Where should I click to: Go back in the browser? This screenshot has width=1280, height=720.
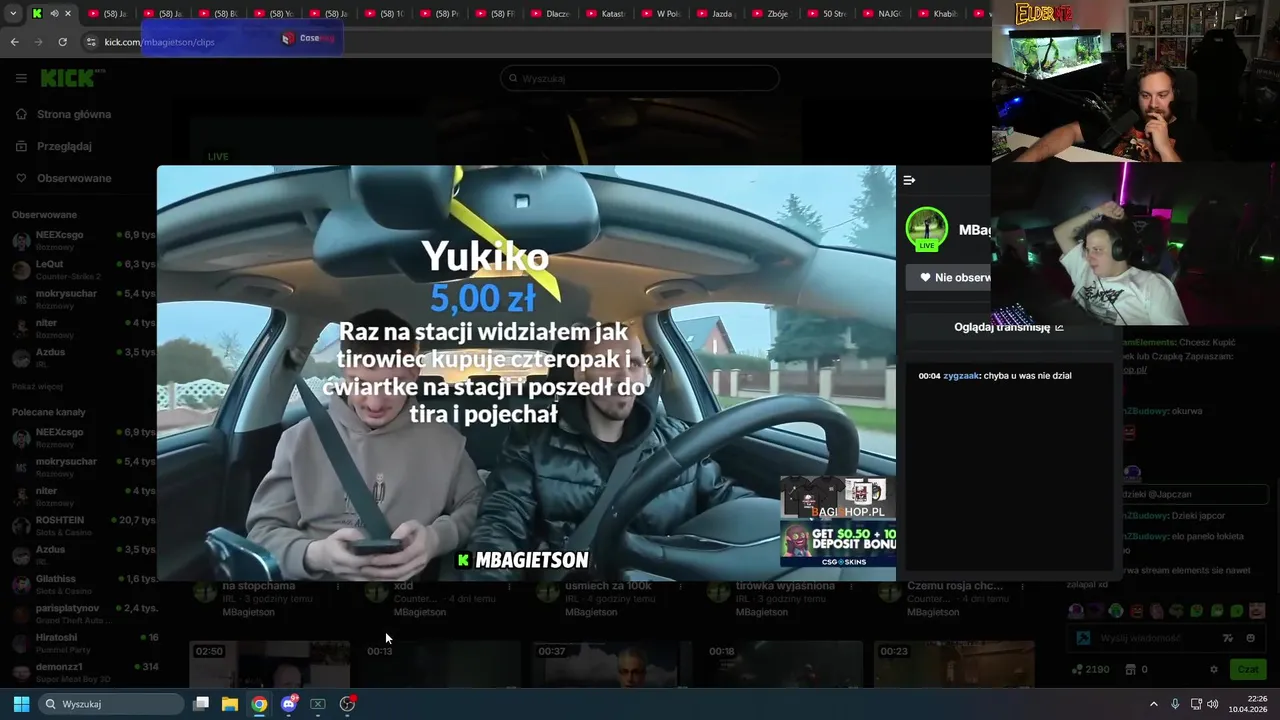click(14, 42)
